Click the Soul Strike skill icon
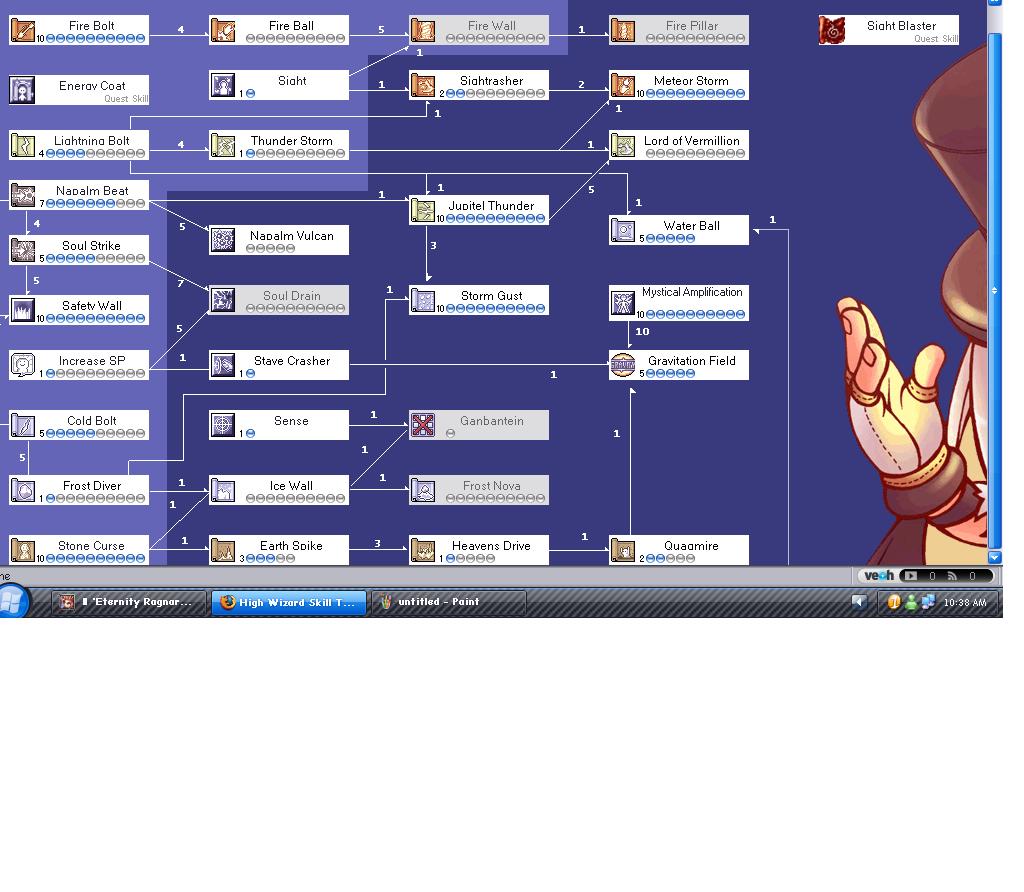Image resolution: width=1024 pixels, height=892 pixels. point(23,251)
